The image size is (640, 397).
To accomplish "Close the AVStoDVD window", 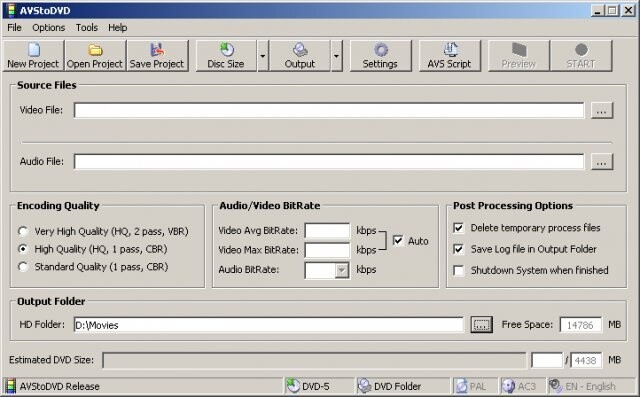I will click(x=628, y=11).
